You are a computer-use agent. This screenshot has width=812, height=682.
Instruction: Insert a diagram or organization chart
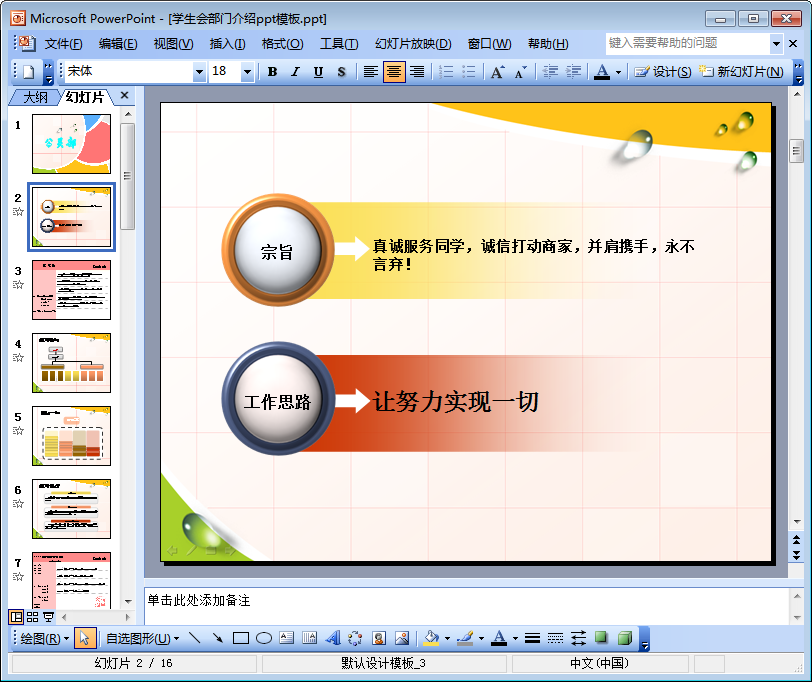point(355,638)
